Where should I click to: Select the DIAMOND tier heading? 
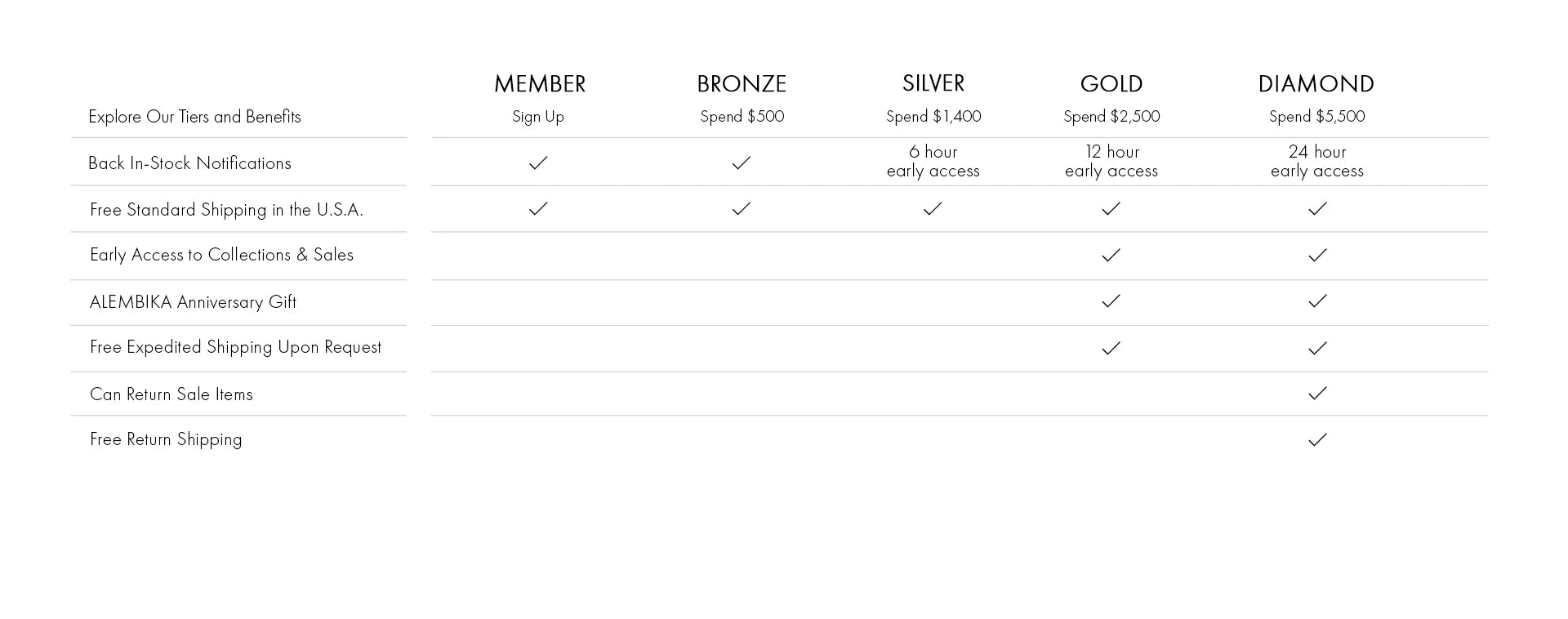pyautogui.click(x=1316, y=84)
